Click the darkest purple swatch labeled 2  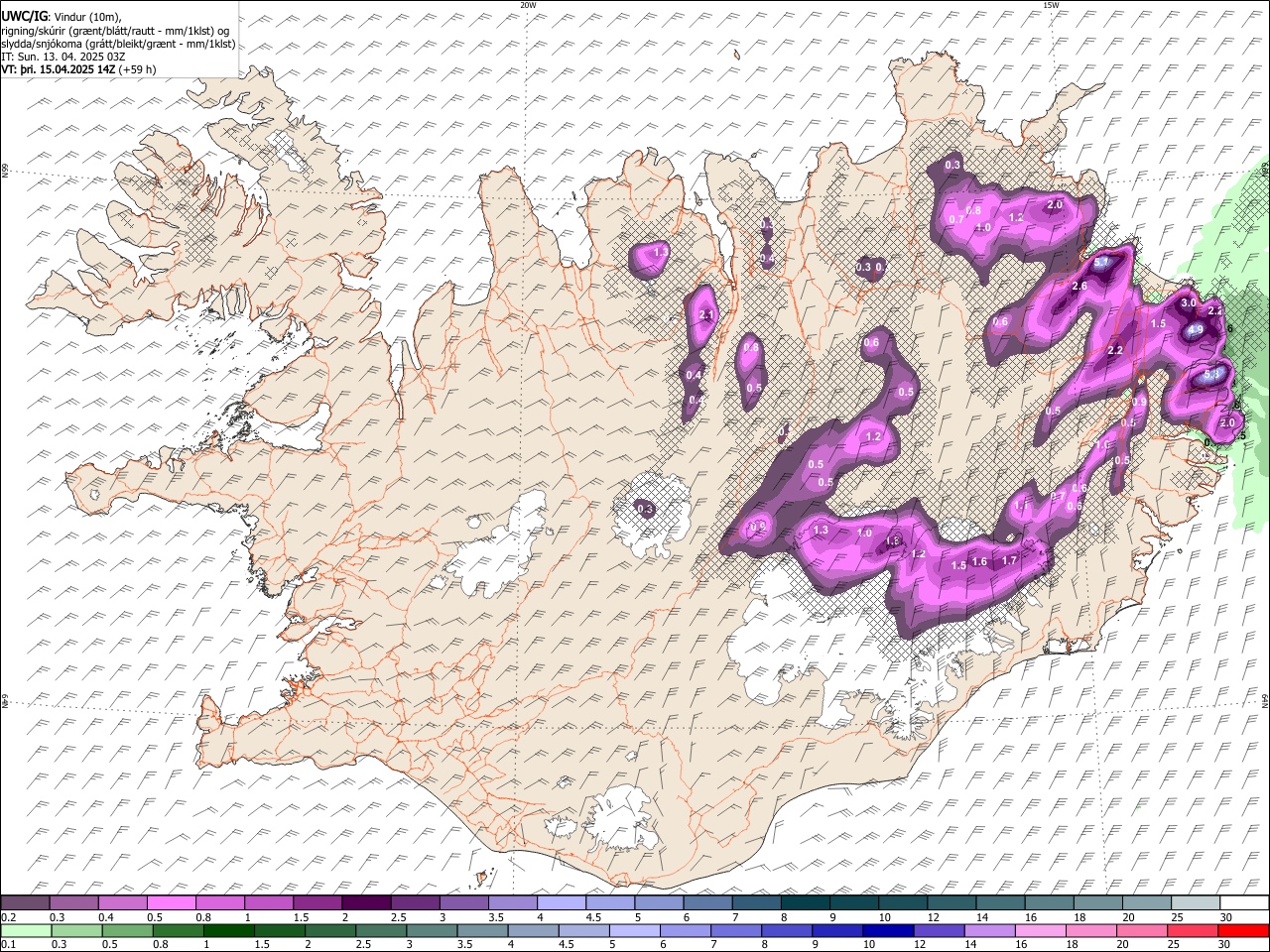(x=366, y=902)
